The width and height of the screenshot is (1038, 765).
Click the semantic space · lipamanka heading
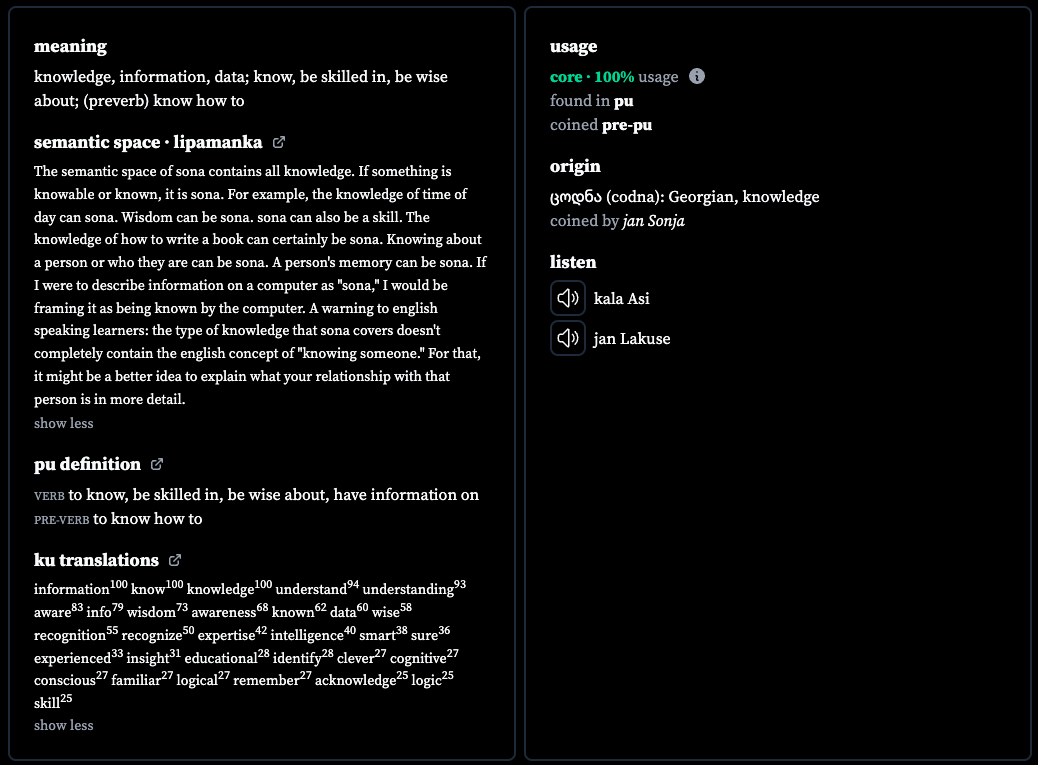[x=148, y=142]
